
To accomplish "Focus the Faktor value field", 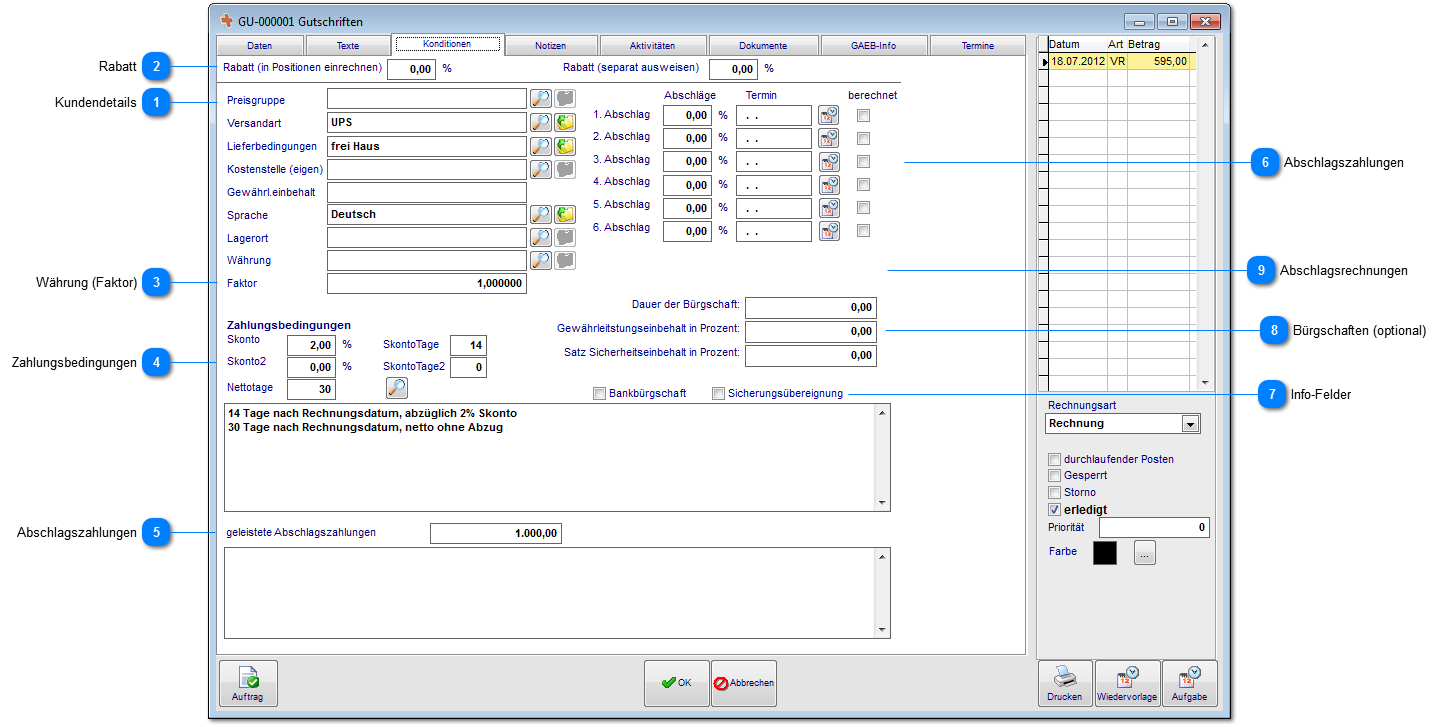I will [x=427, y=283].
